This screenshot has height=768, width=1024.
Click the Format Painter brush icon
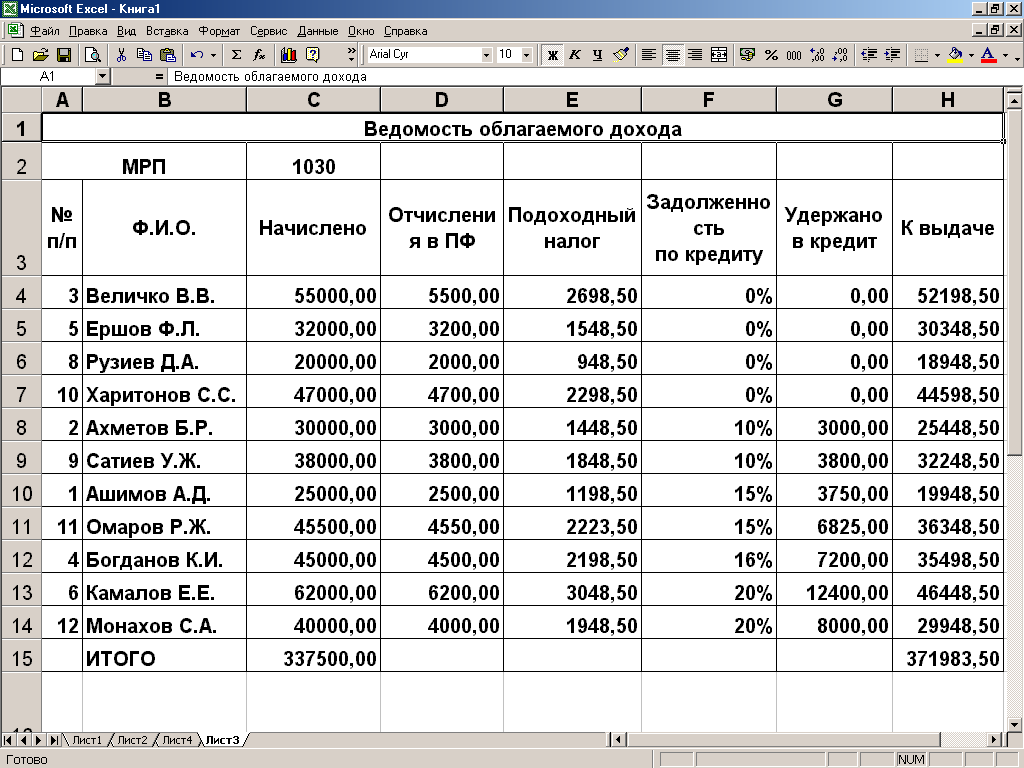[x=621, y=55]
